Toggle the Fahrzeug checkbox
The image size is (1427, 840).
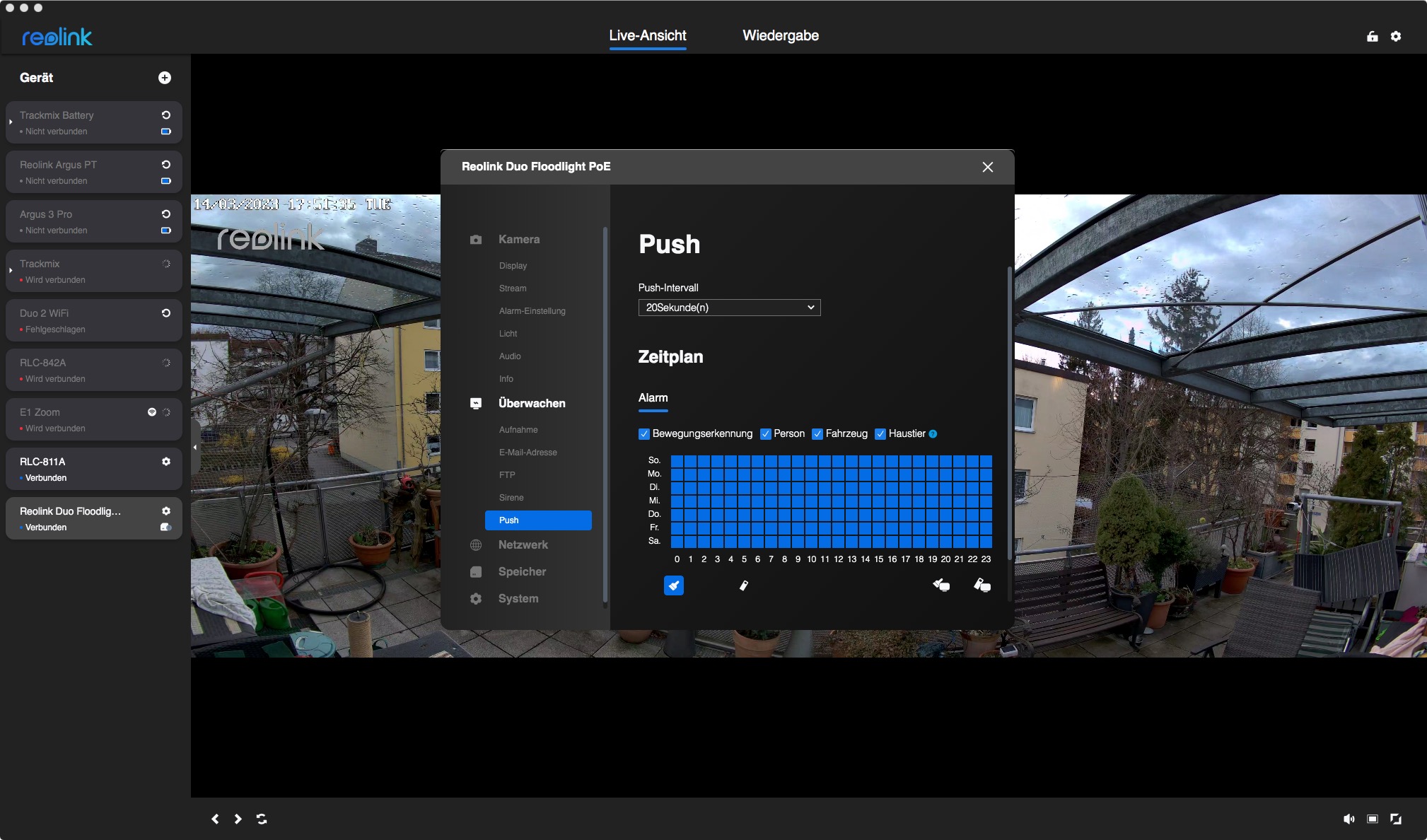click(x=817, y=434)
